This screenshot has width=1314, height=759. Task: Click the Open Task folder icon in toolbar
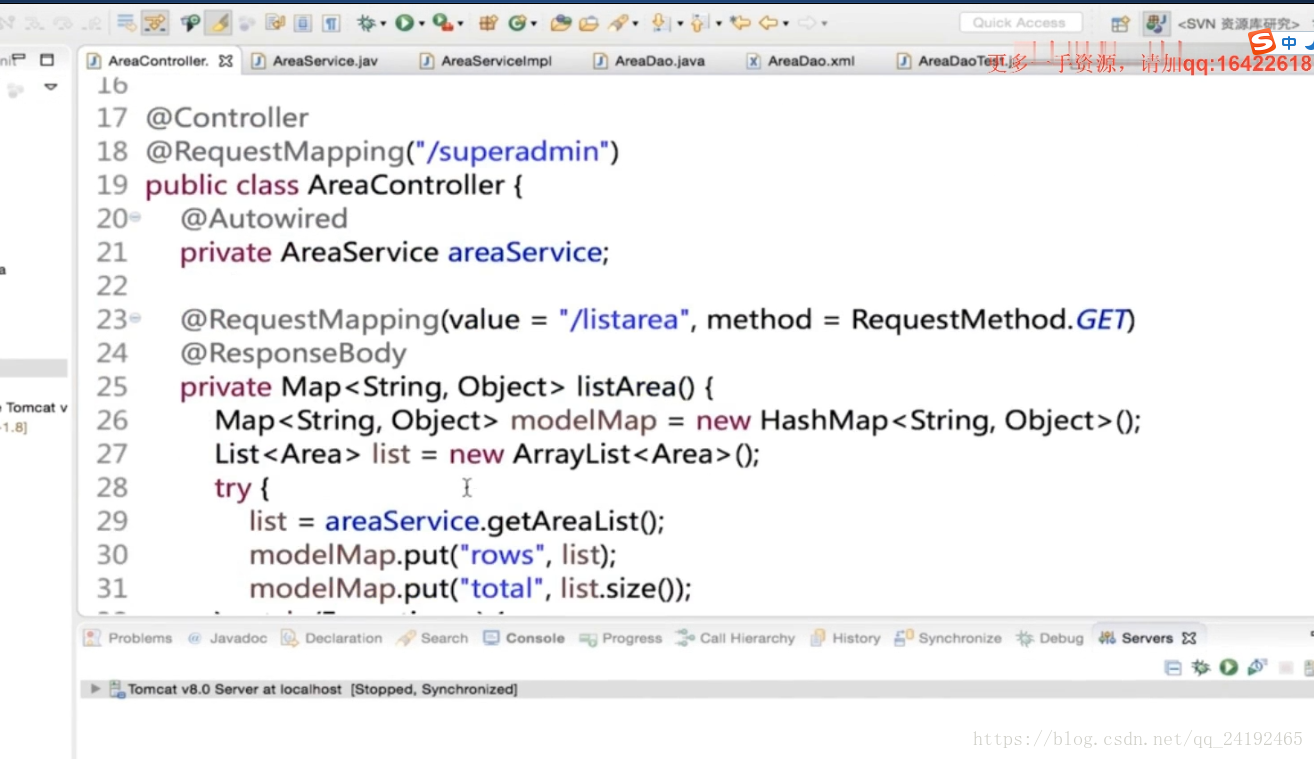coord(589,22)
